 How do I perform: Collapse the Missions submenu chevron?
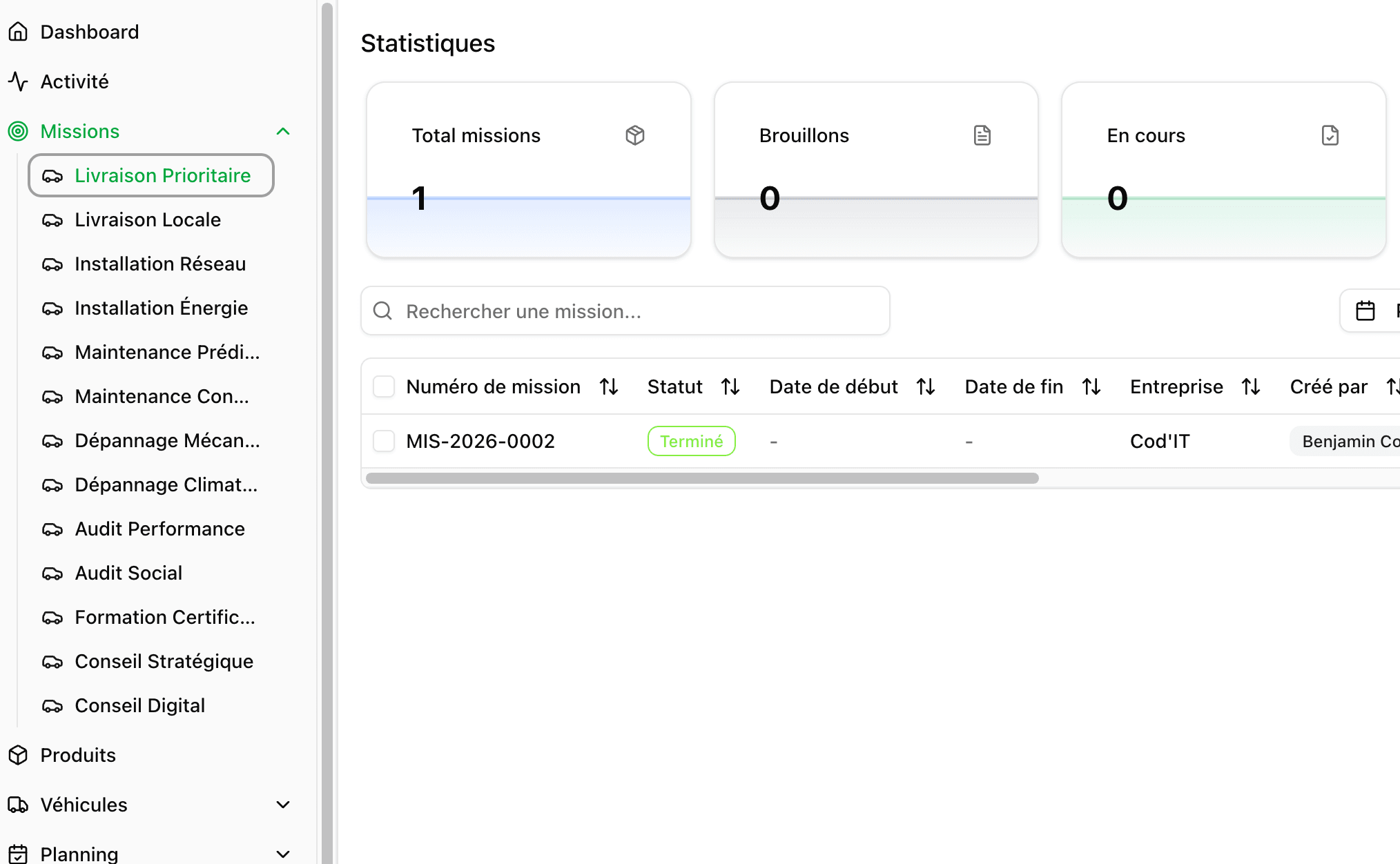coord(283,131)
